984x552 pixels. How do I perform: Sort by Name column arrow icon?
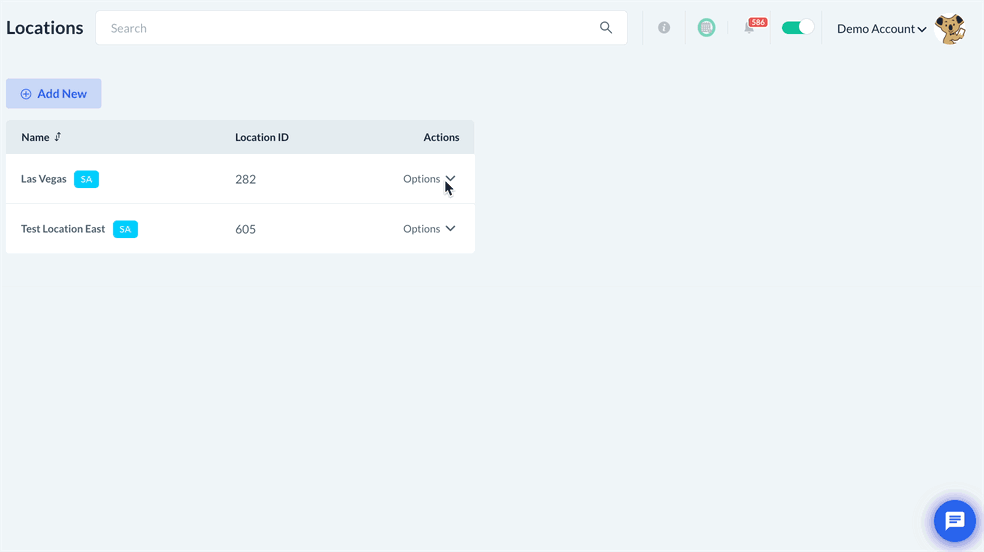click(x=58, y=137)
